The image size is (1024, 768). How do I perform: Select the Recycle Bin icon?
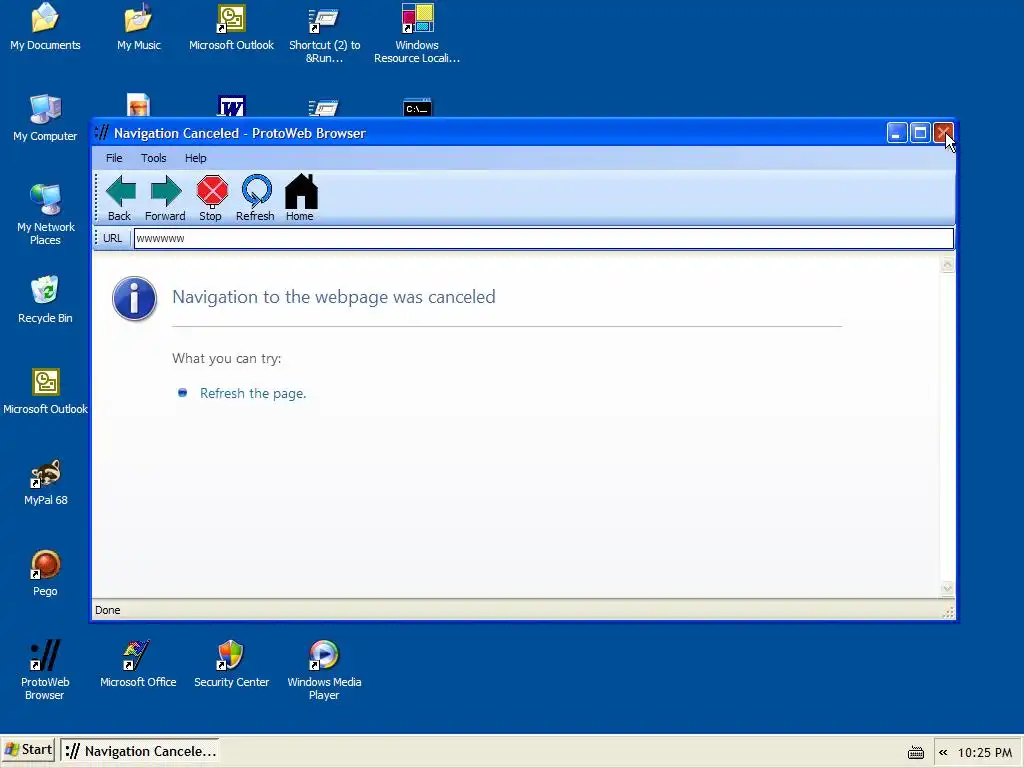coord(45,300)
